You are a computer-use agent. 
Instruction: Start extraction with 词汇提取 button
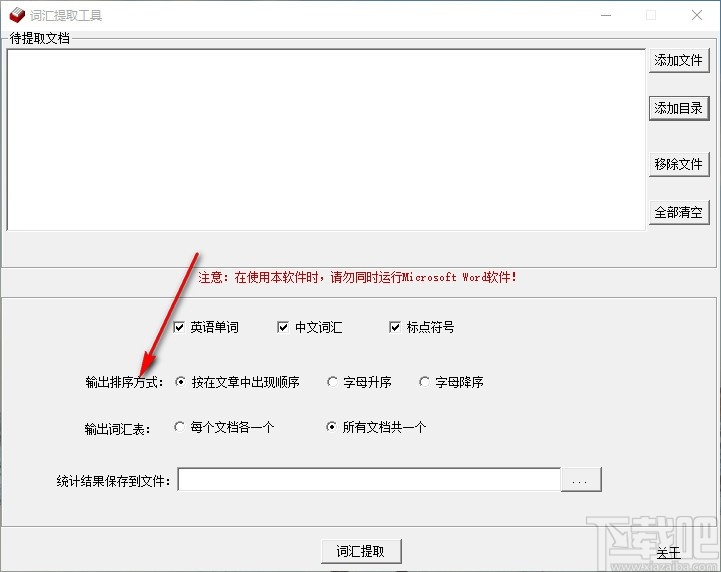click(361, 551)
